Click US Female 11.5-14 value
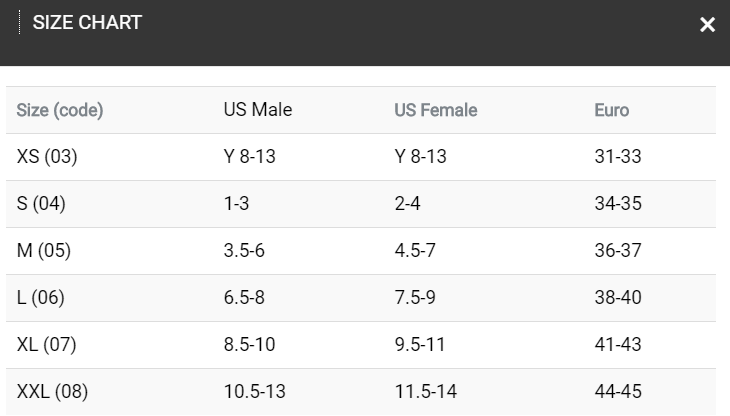 point(425,391)
